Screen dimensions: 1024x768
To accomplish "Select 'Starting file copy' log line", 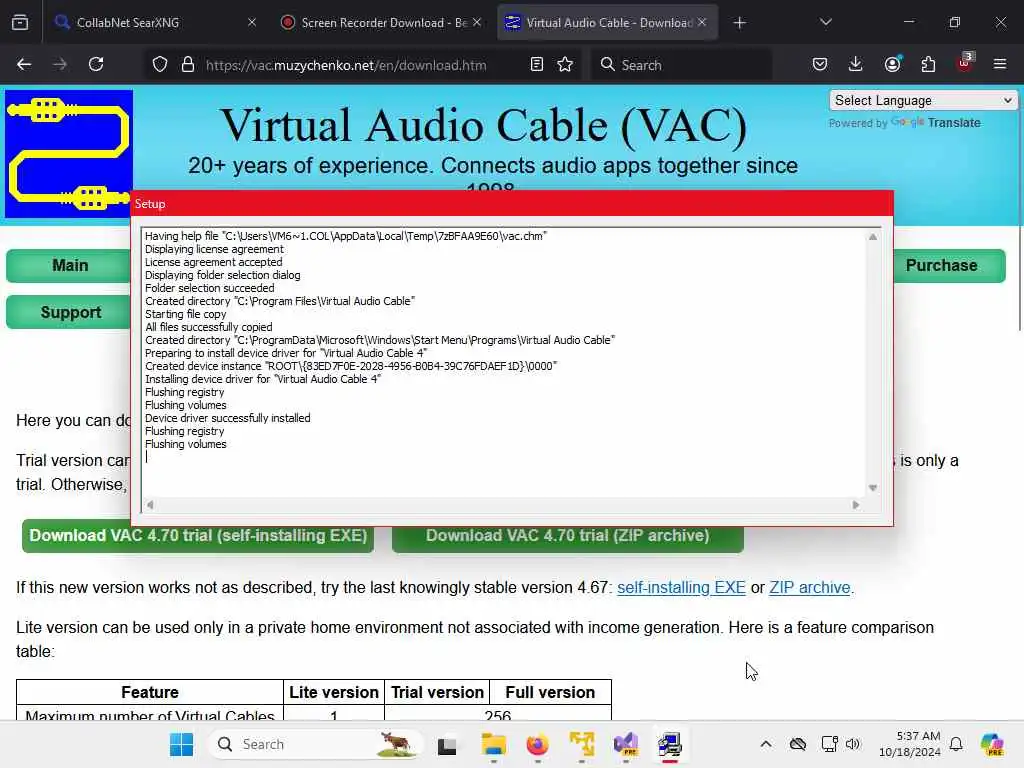I will pos(185,314).
